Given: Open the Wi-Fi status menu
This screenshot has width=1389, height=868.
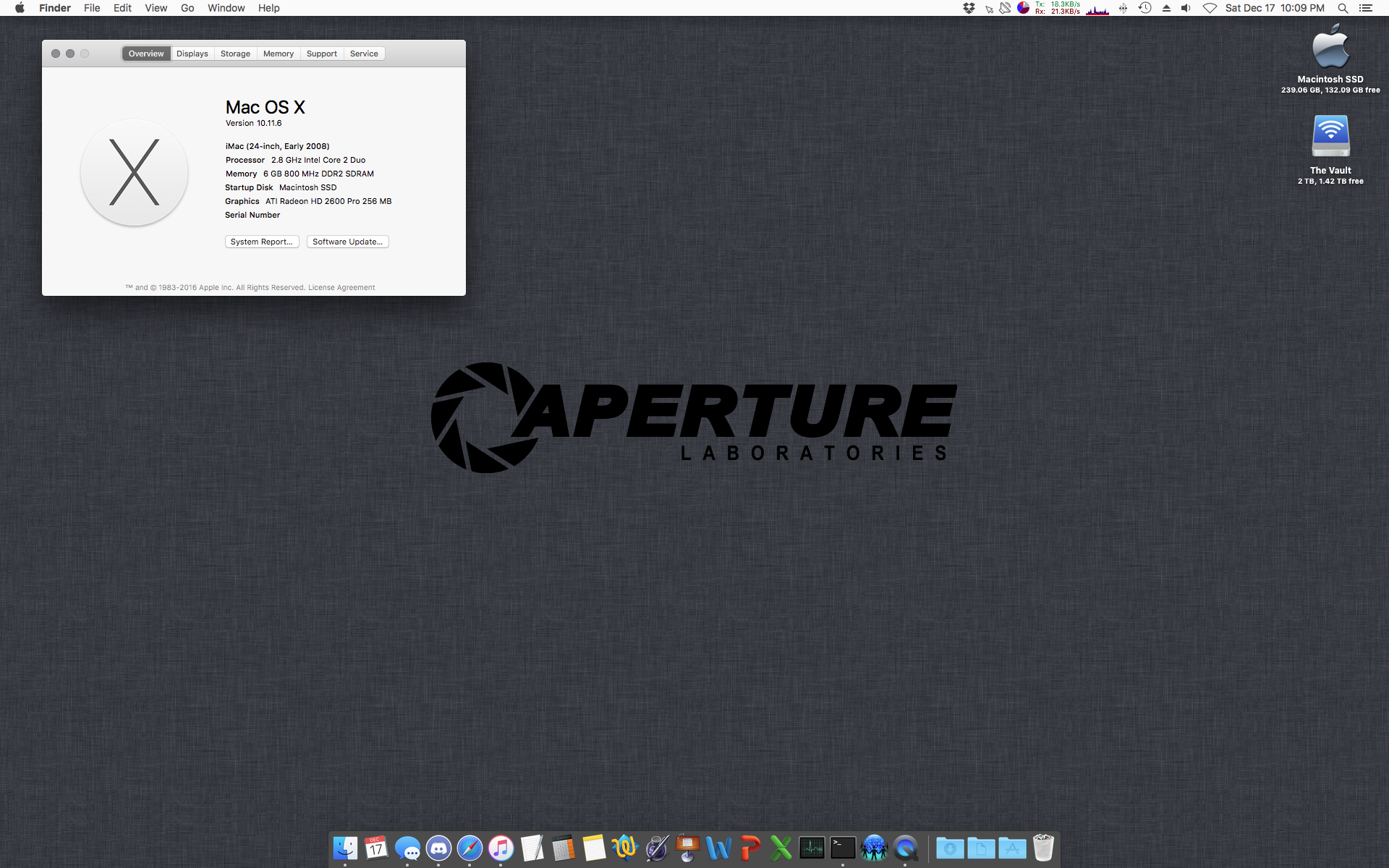Looking at the screenshot, I should tap(1210, 8).
